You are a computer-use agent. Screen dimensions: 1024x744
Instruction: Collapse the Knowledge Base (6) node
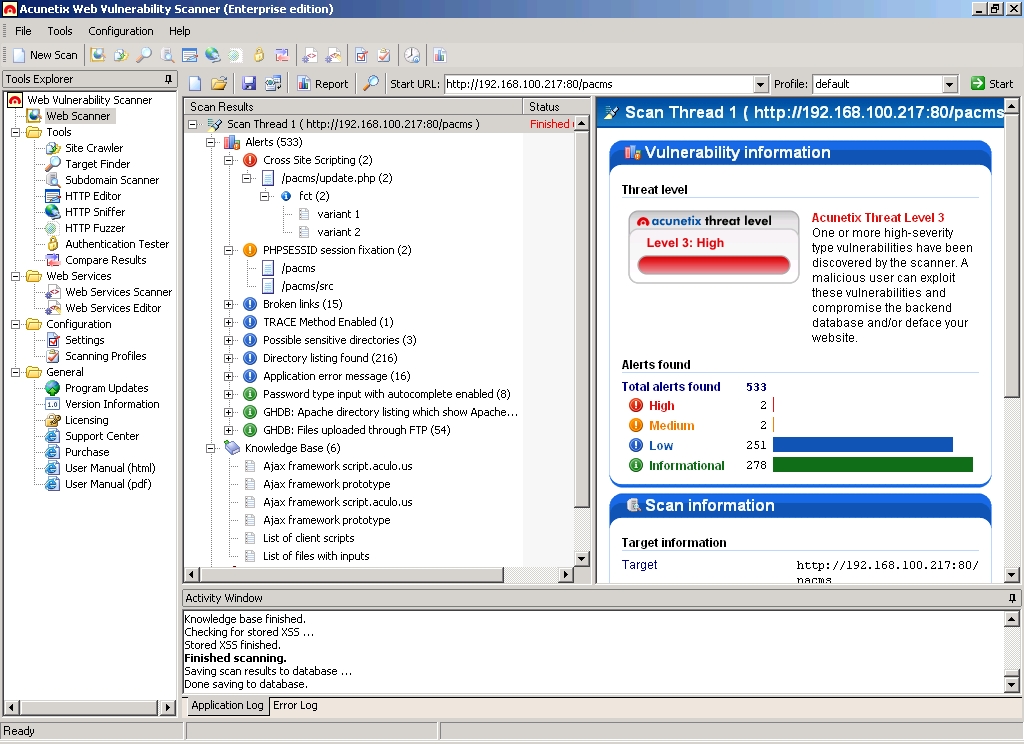[x=211, y=448]
